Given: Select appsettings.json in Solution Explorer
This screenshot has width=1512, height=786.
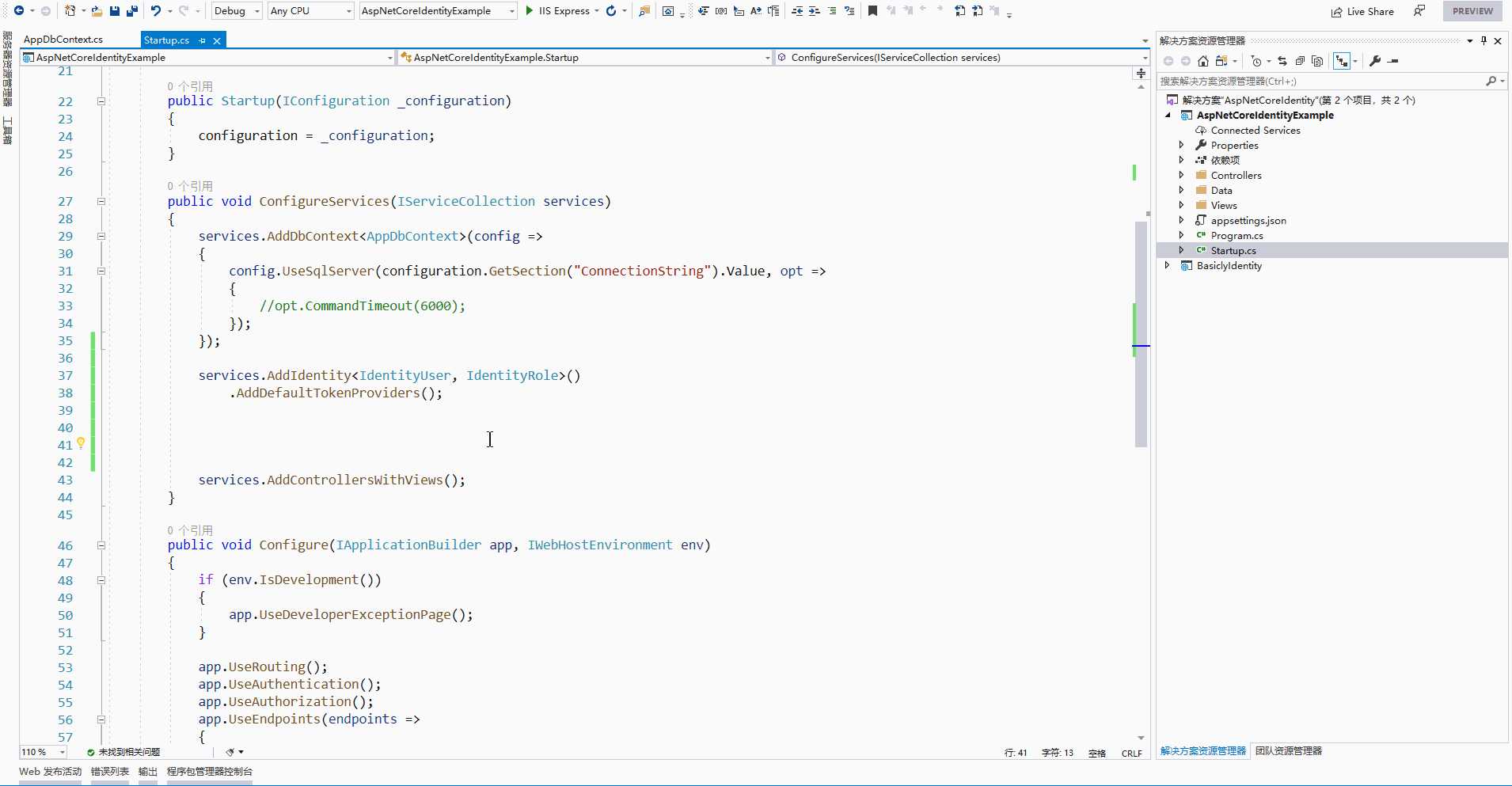Looking at the screenshot, I should [x=1248, y=221].
